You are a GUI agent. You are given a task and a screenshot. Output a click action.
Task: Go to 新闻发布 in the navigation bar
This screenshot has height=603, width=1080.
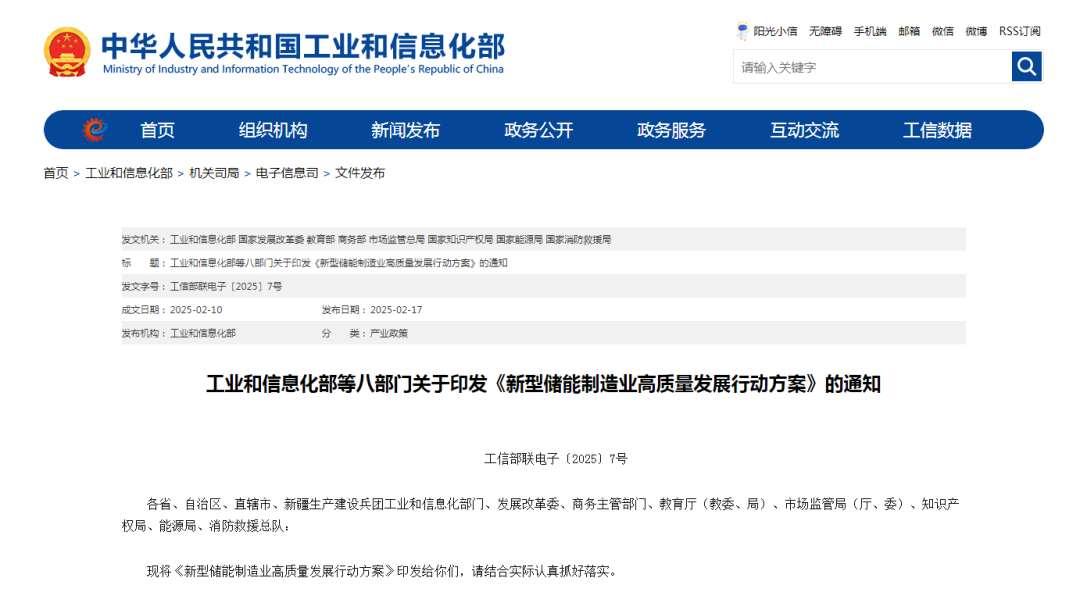click(x=406, y=130)
